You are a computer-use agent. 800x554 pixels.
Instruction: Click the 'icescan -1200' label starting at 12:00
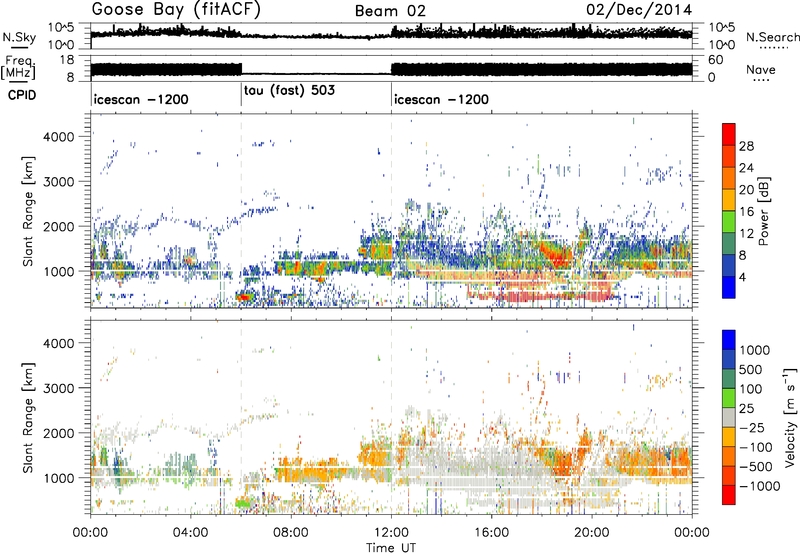(441, 99)
